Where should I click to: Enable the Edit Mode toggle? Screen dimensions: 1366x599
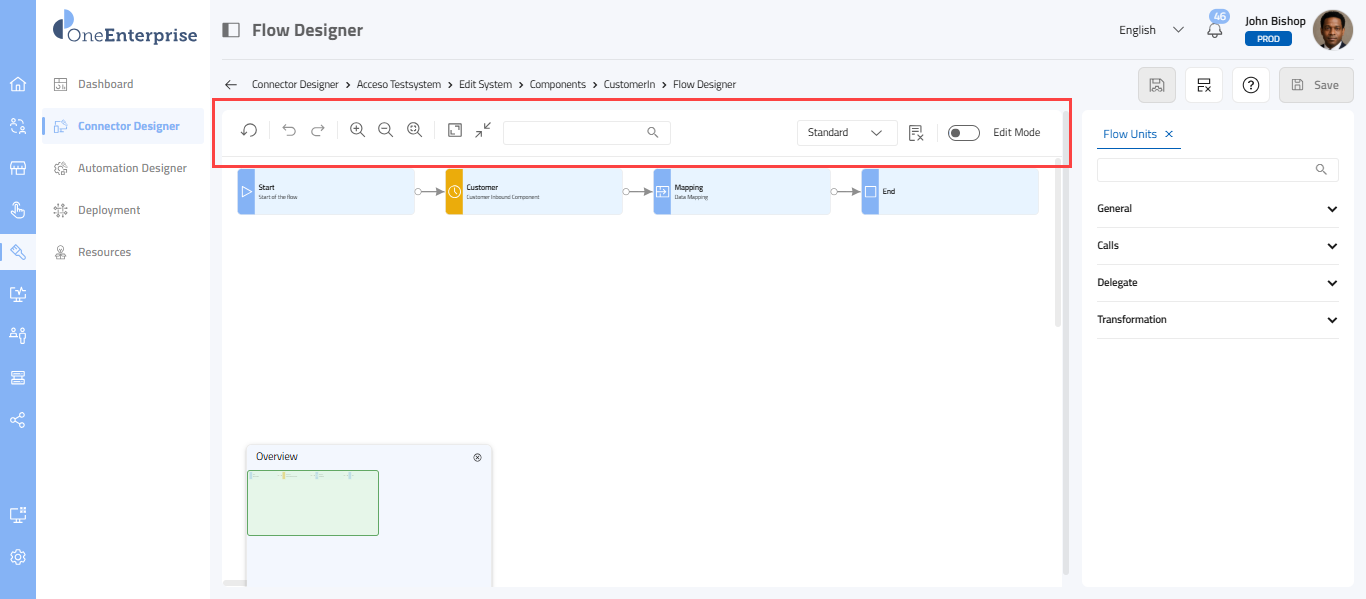coord(964,133)
